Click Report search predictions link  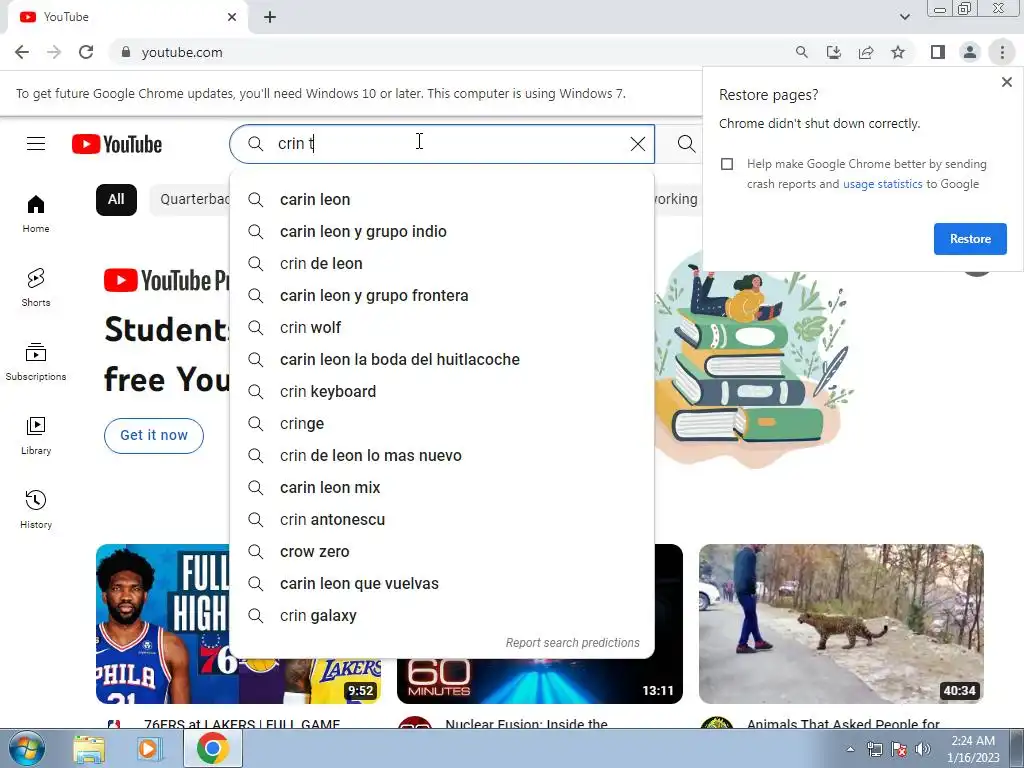coord(573,643)
